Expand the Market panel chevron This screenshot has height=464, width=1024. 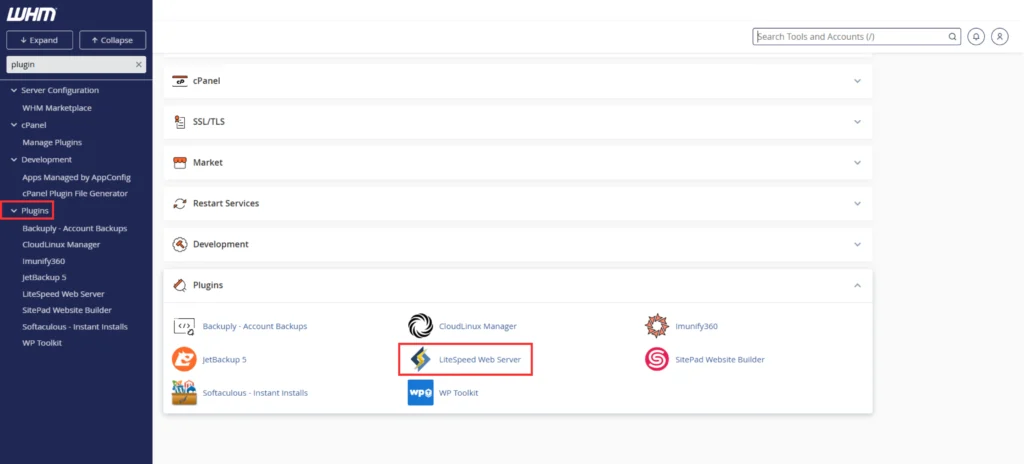[857, 162]
